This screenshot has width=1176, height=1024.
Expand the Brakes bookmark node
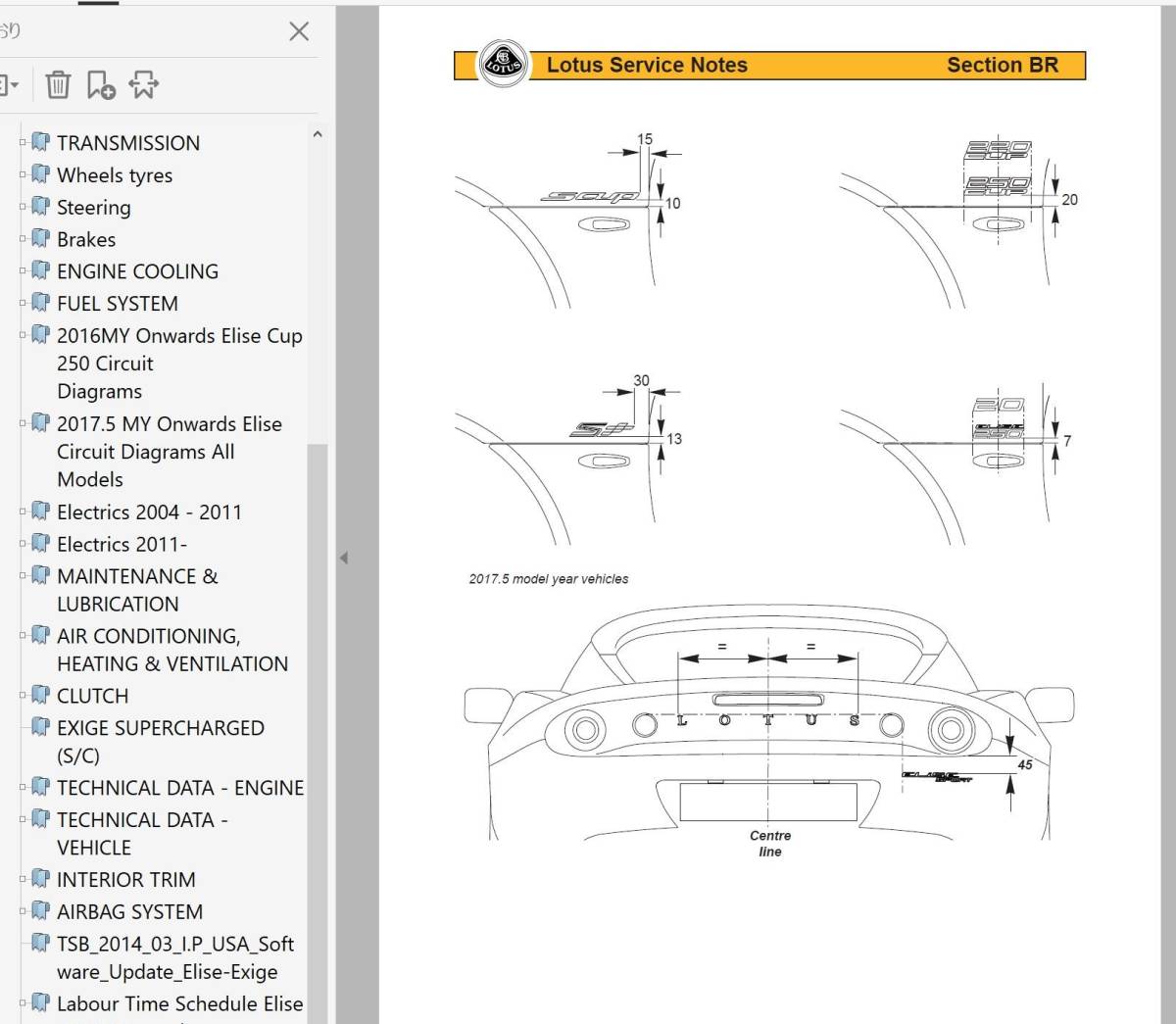[23, 240]
